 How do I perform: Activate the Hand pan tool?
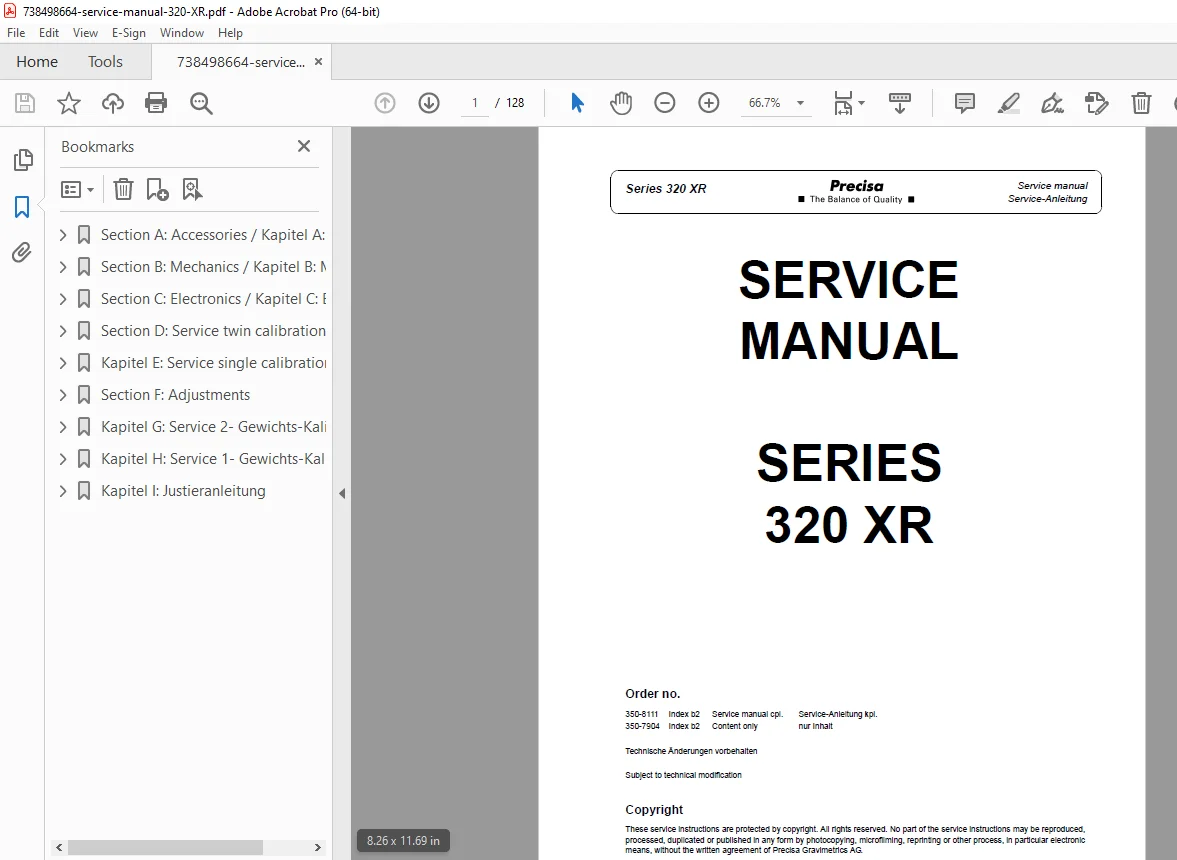(x=621, y=103)
